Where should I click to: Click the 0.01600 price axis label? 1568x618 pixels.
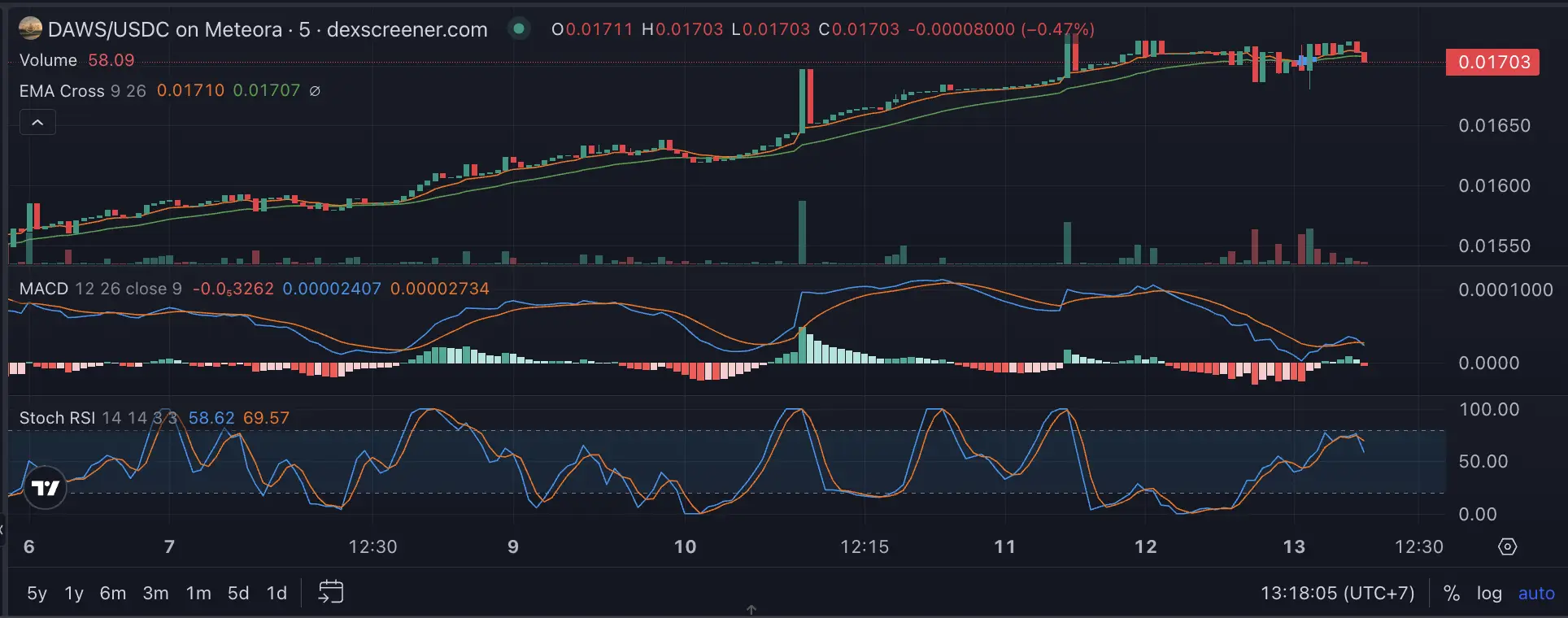1495,185
